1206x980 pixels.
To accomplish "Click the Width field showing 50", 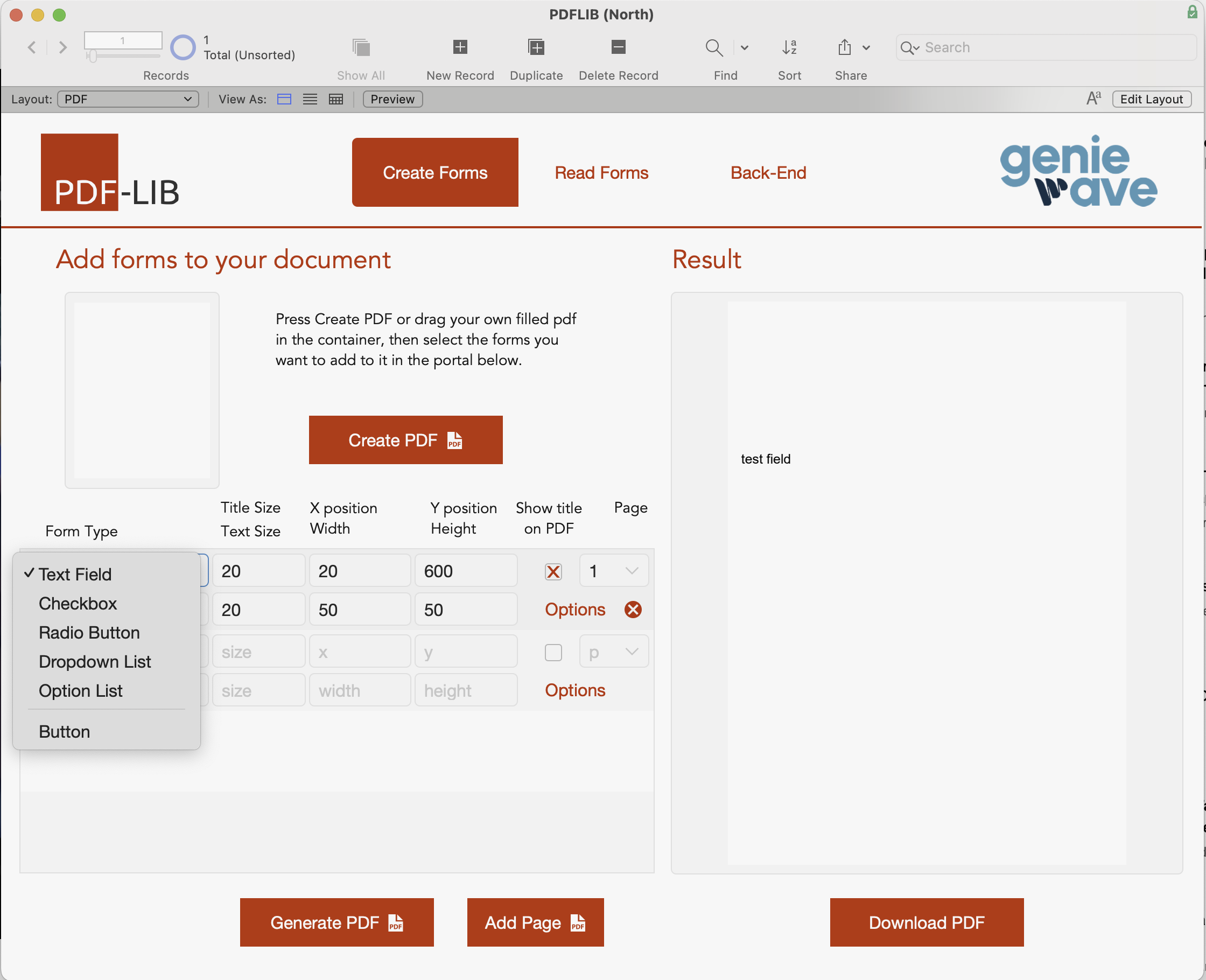I will [360, 610].
